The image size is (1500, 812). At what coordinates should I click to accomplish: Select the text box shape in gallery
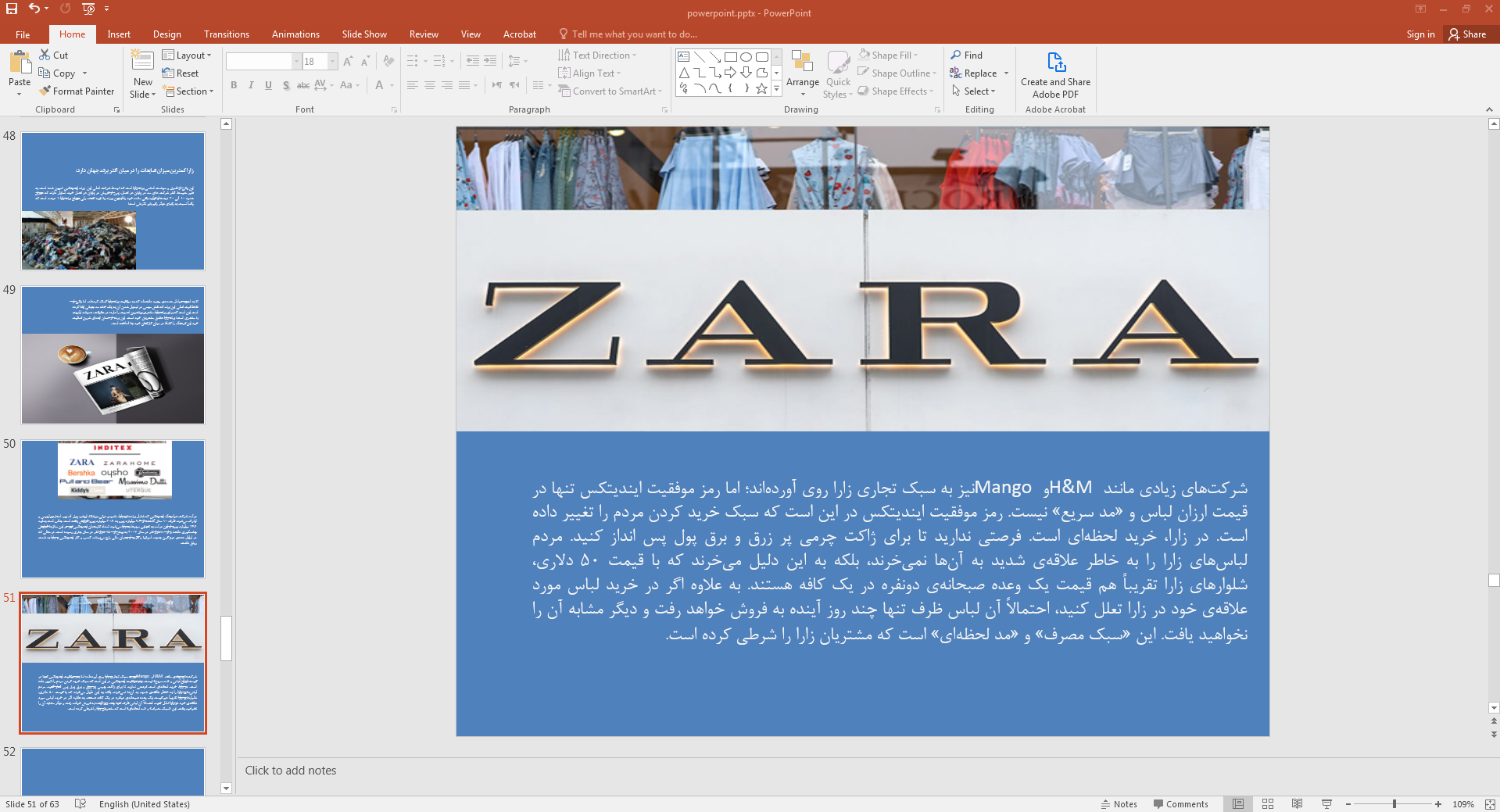(x=683, y=57)
